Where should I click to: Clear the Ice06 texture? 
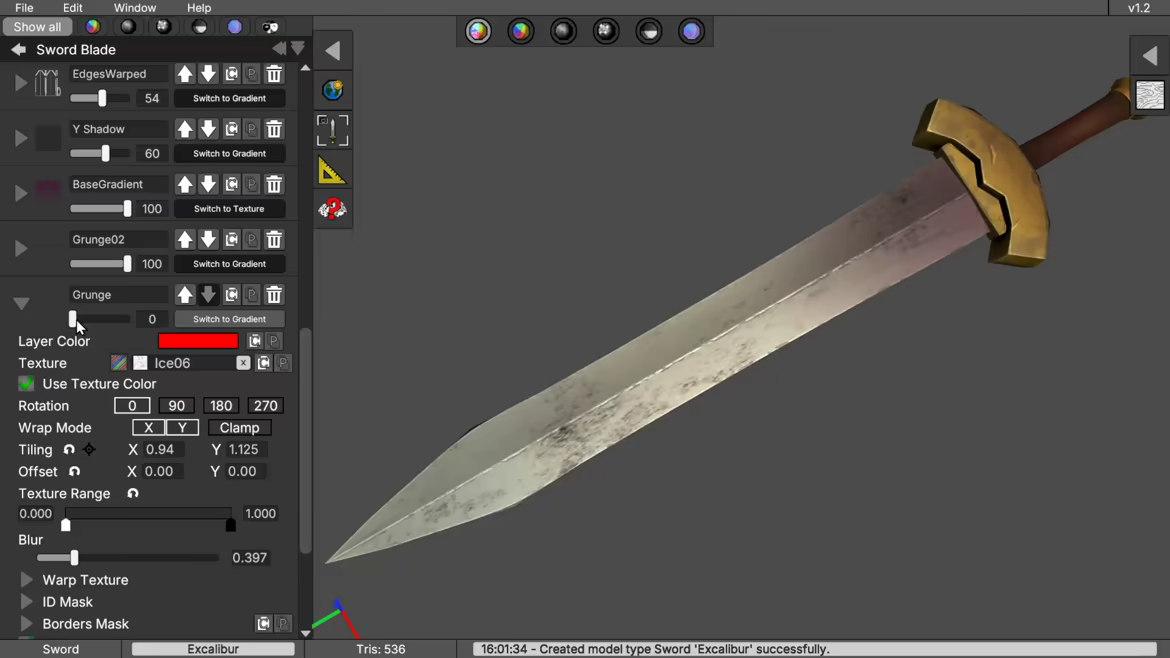pos(243,363)
